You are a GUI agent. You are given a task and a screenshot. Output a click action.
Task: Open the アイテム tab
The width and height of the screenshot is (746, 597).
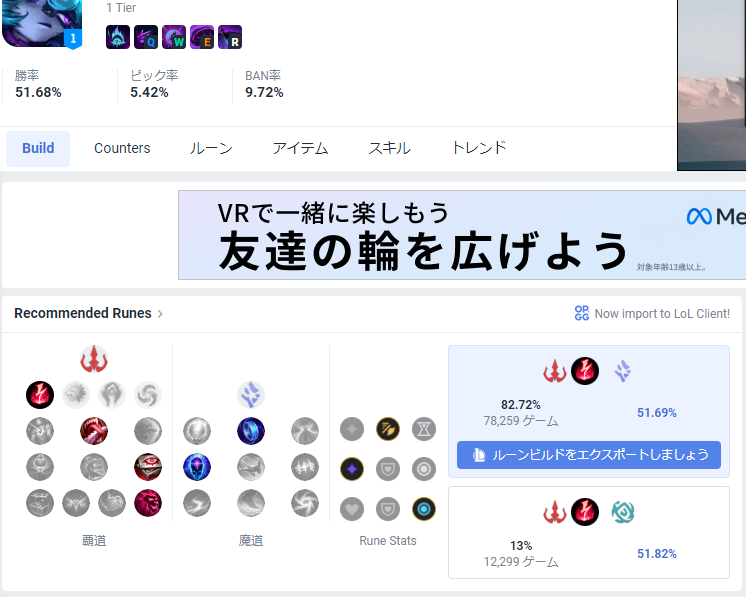pos(300,148)
